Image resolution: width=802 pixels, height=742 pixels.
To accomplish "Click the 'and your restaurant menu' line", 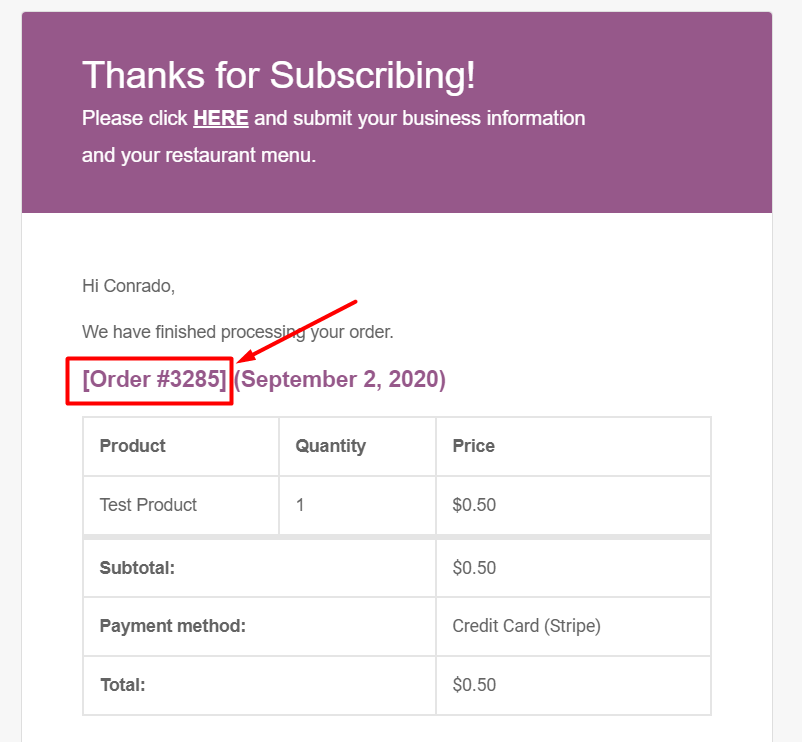I will (x=198, y=156).
